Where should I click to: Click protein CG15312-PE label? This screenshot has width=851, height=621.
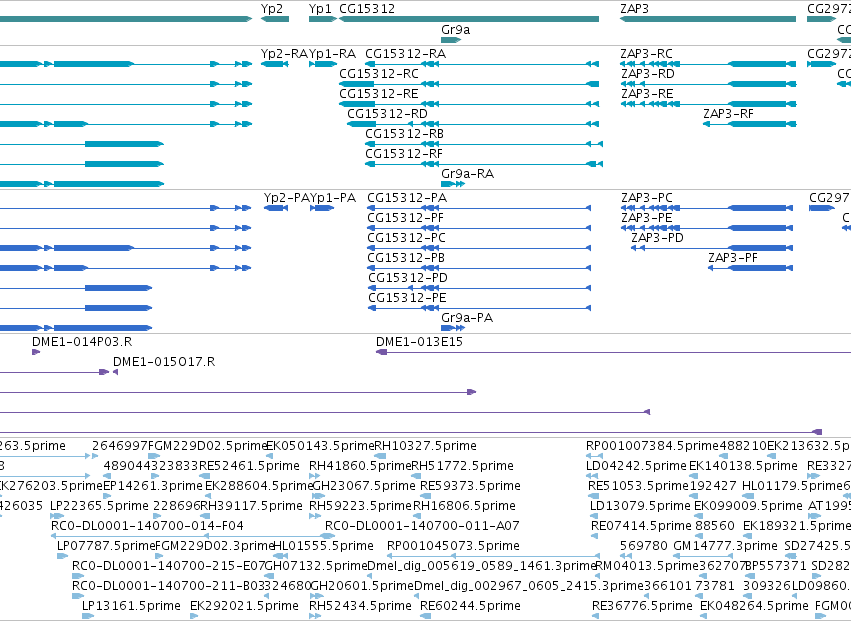[x=407, y=299]
